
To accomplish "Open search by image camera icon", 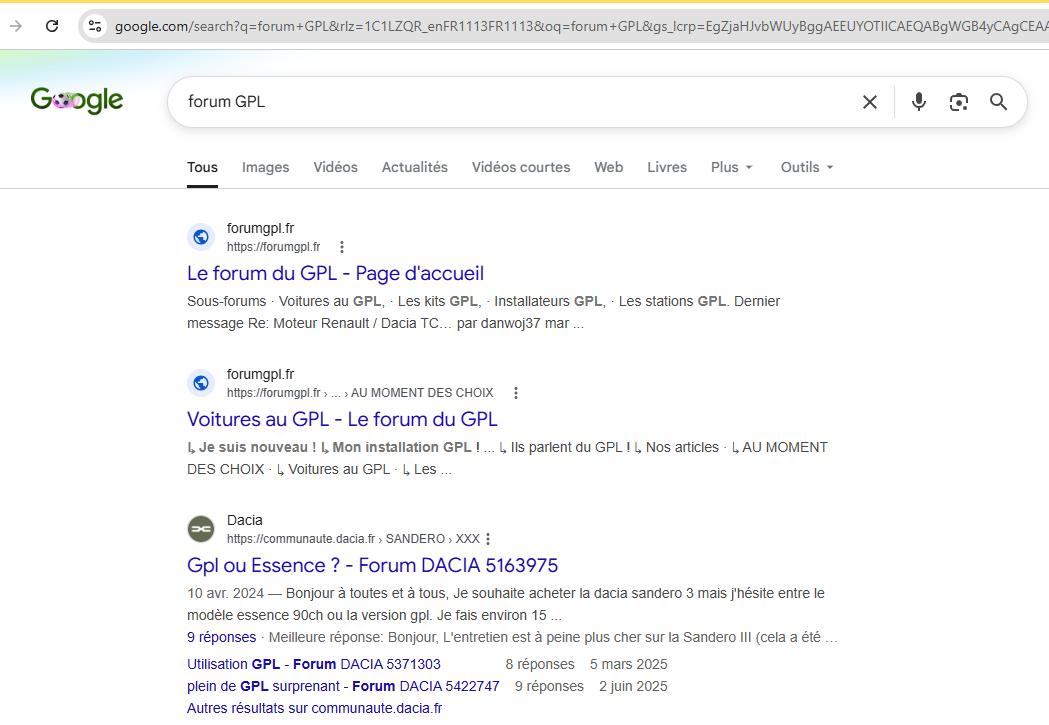I will 959,102.
